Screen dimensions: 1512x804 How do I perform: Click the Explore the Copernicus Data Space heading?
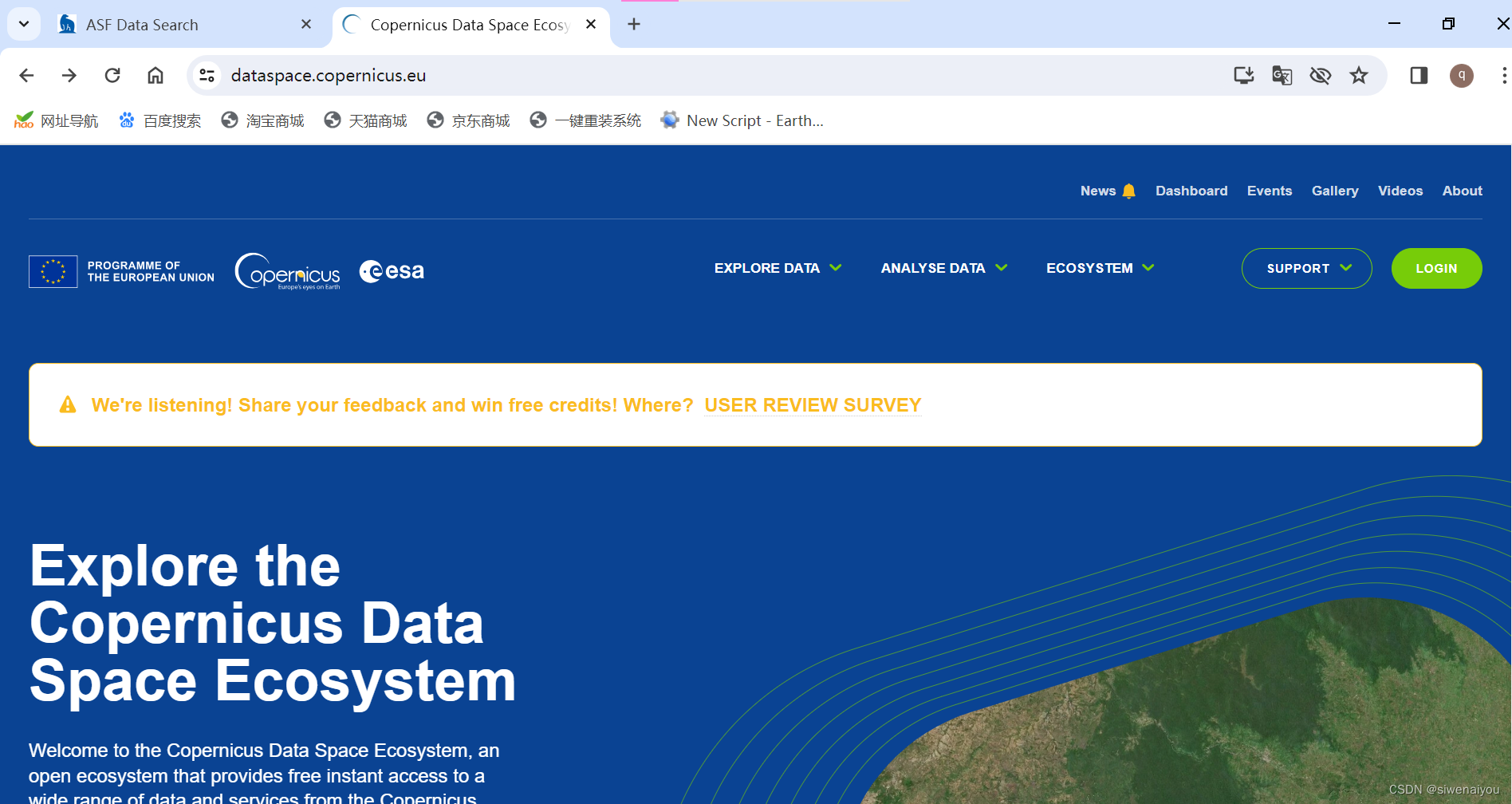(x=273, y=623)
